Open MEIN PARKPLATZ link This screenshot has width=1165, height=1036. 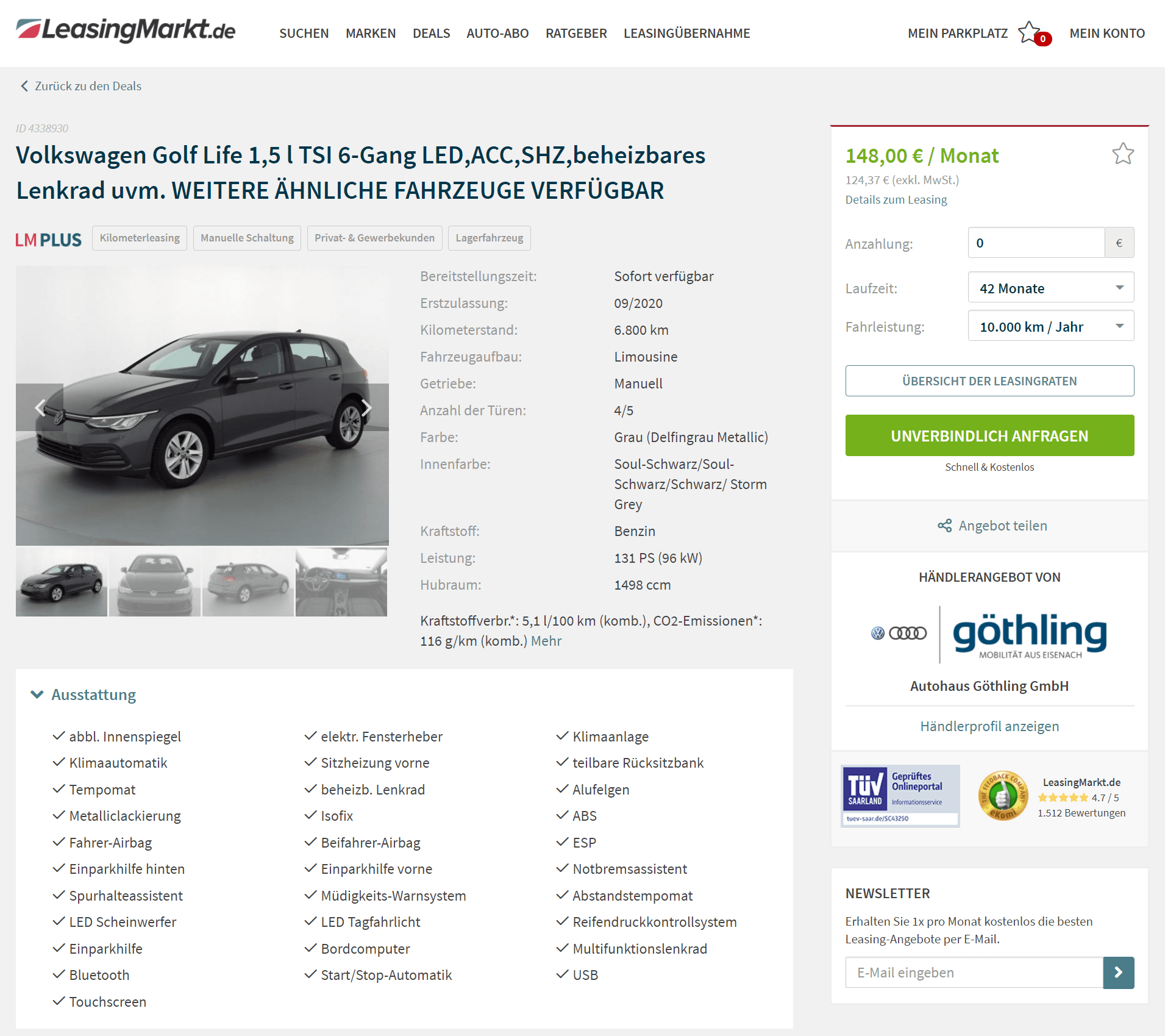(x=957, y=34)
